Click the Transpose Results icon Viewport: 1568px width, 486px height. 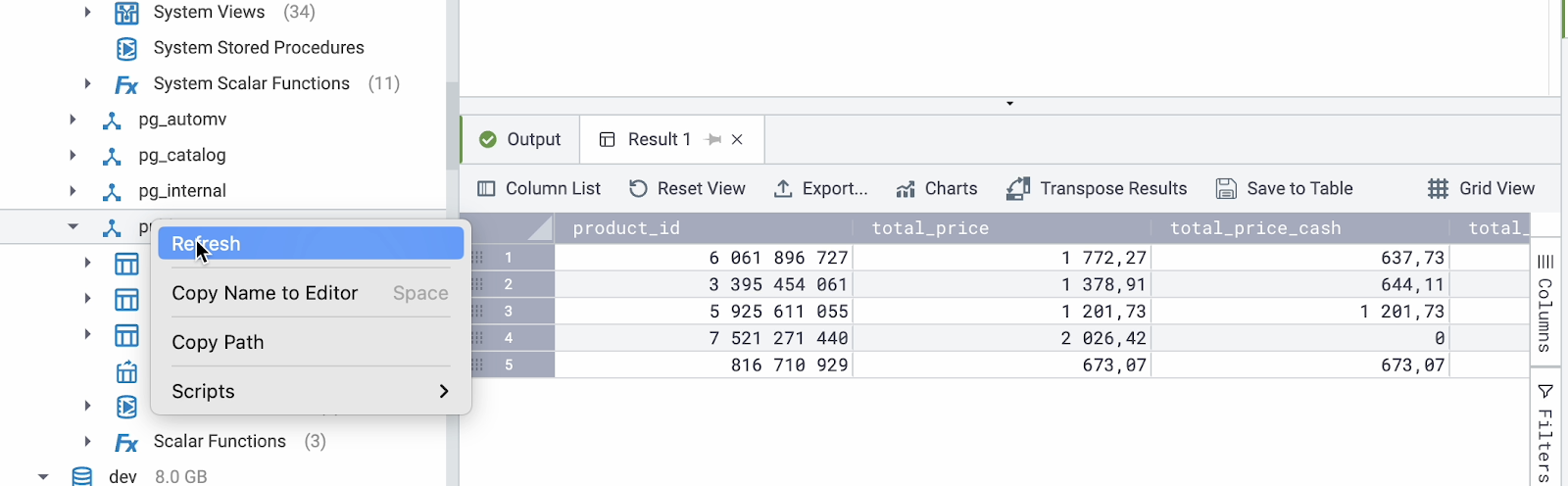tap(1018, 189)
